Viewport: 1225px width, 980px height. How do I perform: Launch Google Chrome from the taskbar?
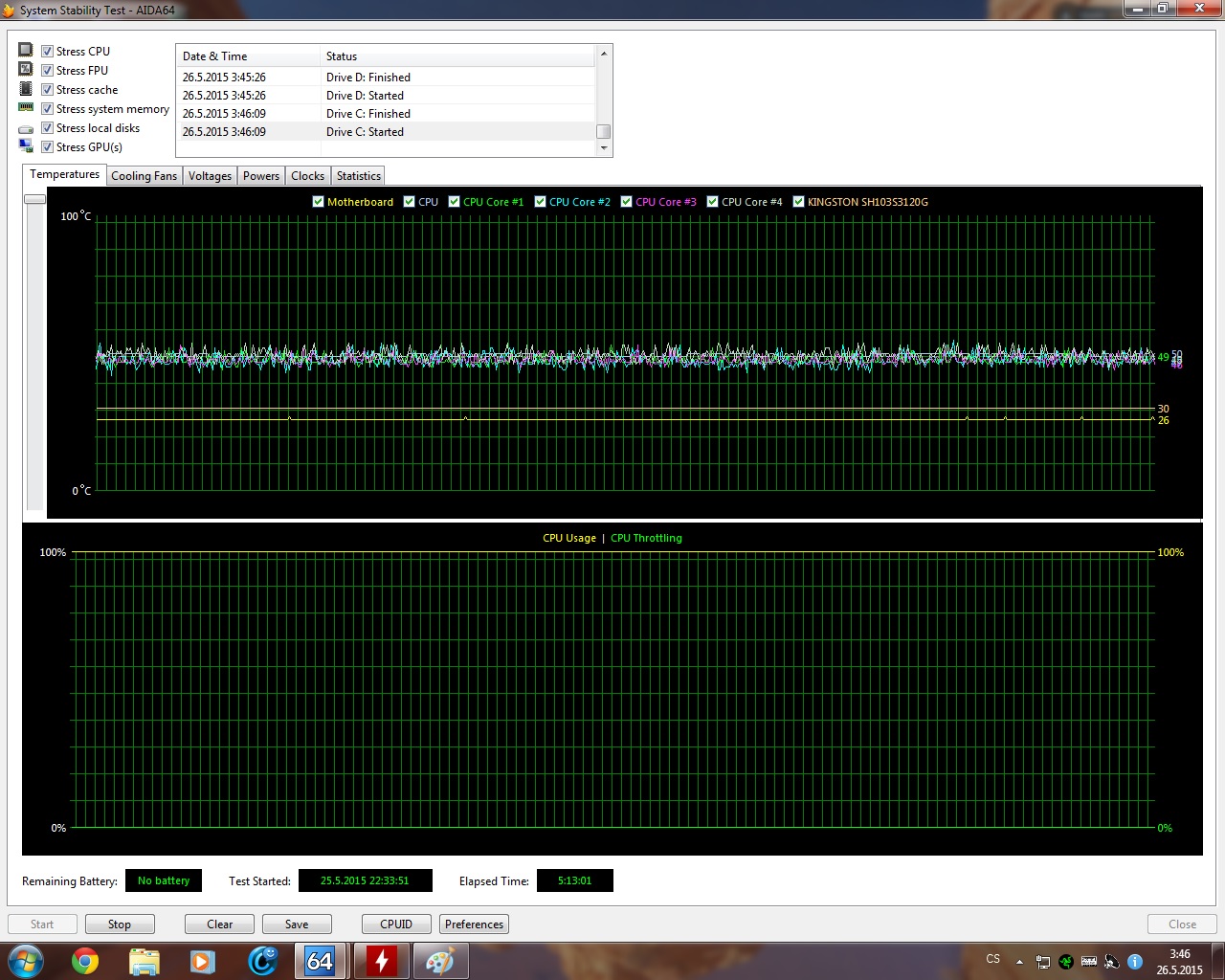(85, 960)
